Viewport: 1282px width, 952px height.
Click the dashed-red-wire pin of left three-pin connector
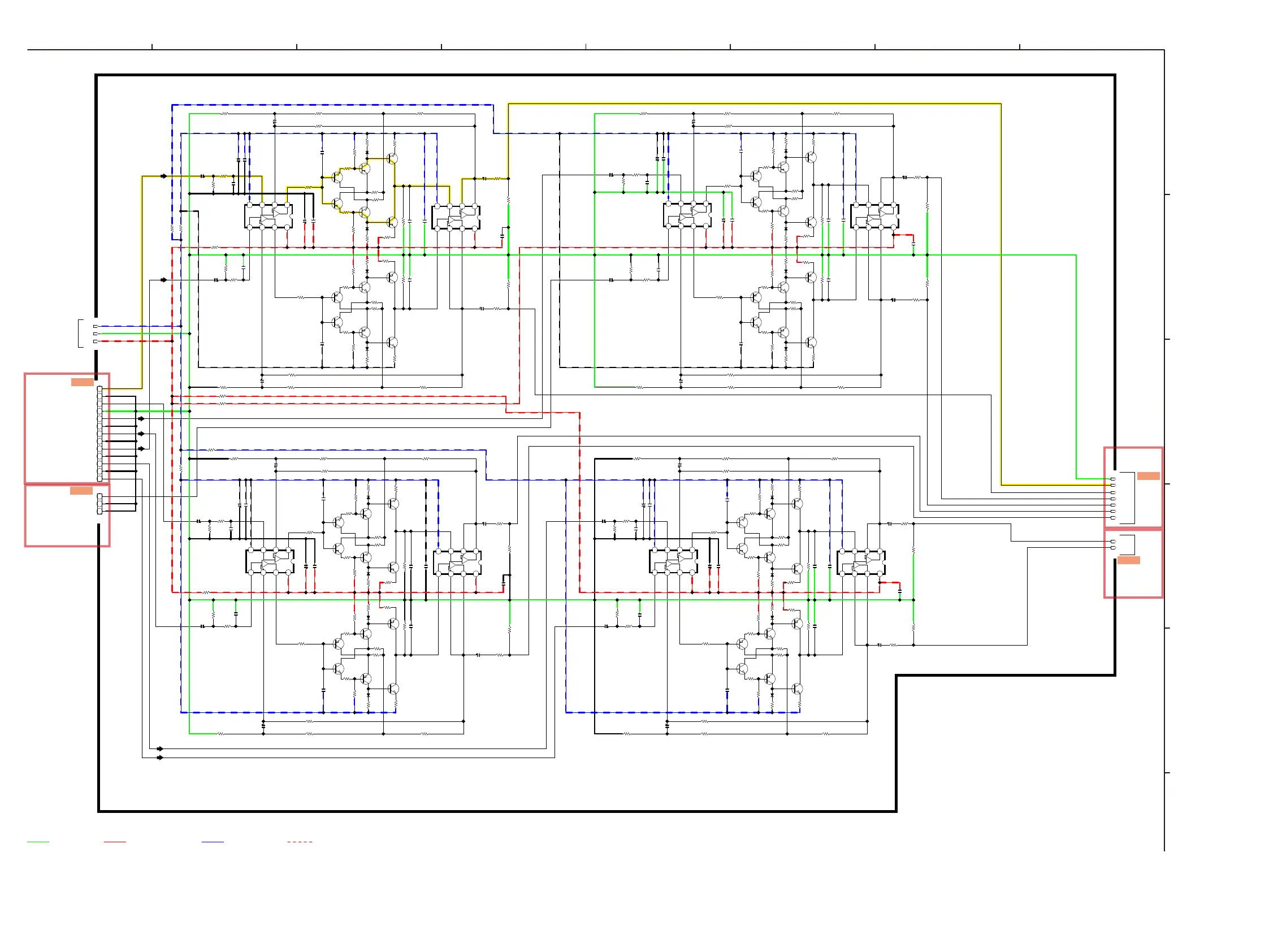(x=96, y=341)
